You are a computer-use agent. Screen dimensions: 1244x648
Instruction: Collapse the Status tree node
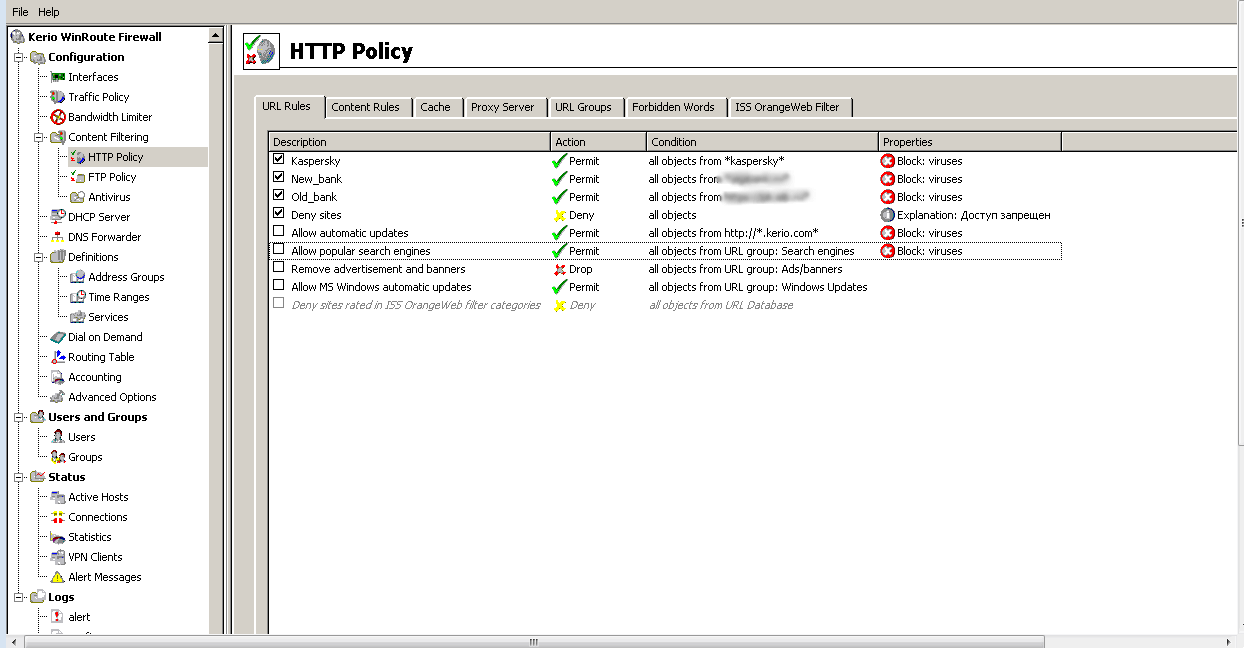point(19,477)
